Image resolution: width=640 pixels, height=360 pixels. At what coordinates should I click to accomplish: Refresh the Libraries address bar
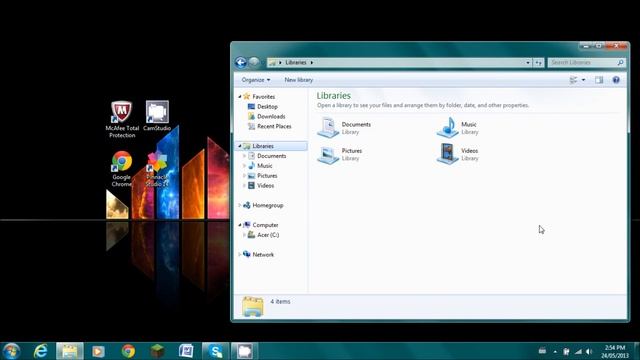[539, 62]
